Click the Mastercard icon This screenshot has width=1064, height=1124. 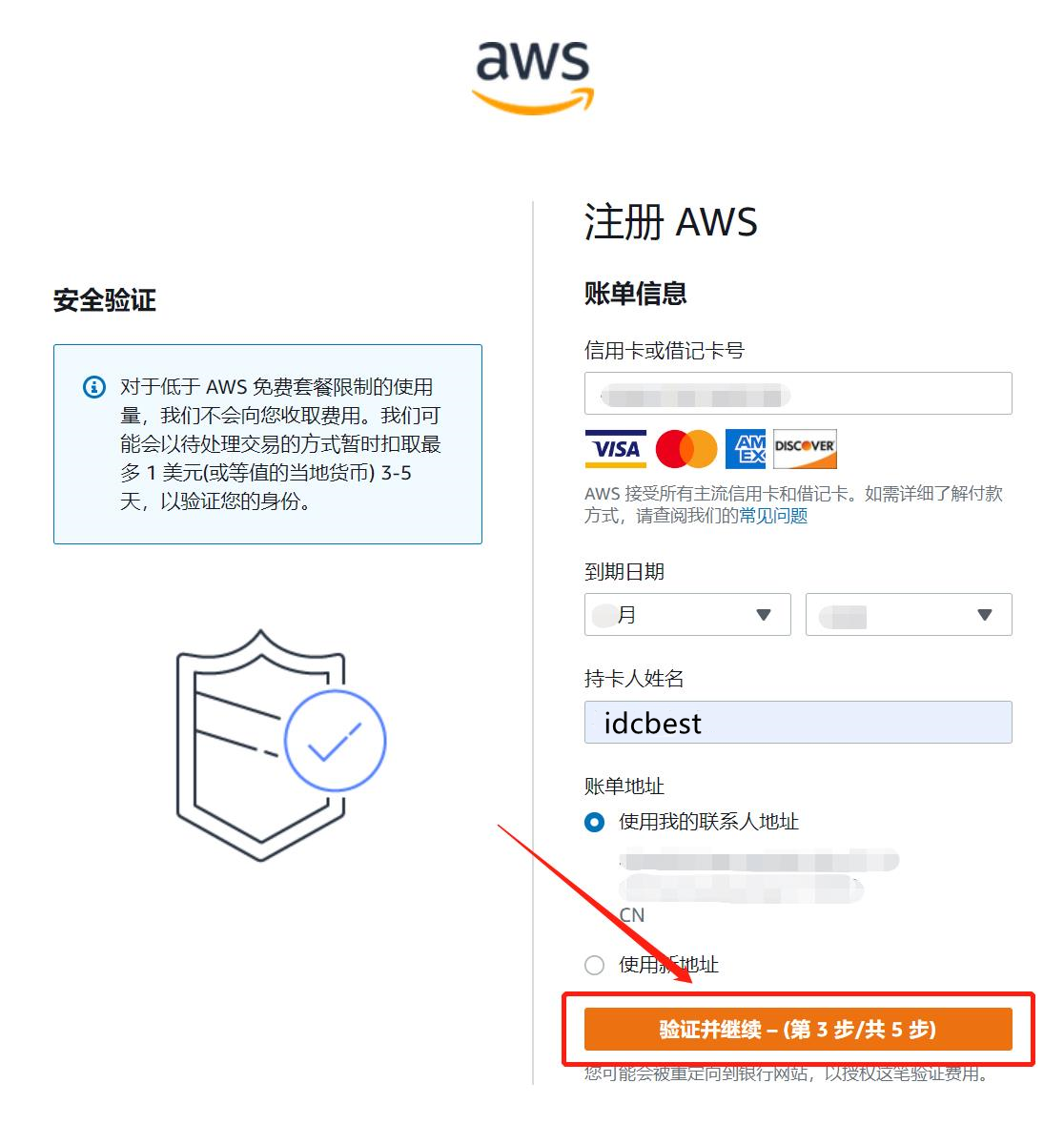click(686, 449)
